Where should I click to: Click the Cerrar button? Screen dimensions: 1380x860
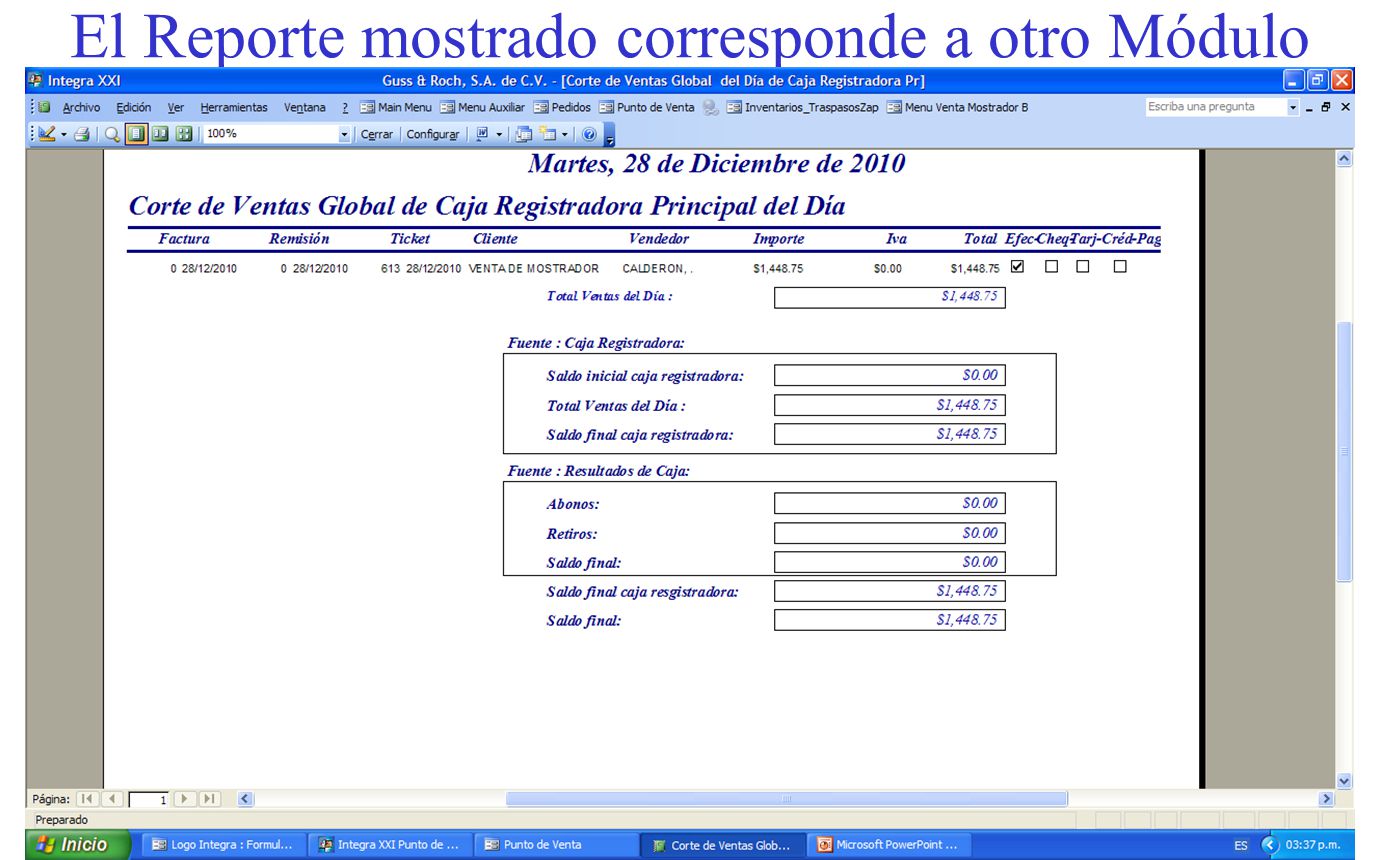[377, 133]
